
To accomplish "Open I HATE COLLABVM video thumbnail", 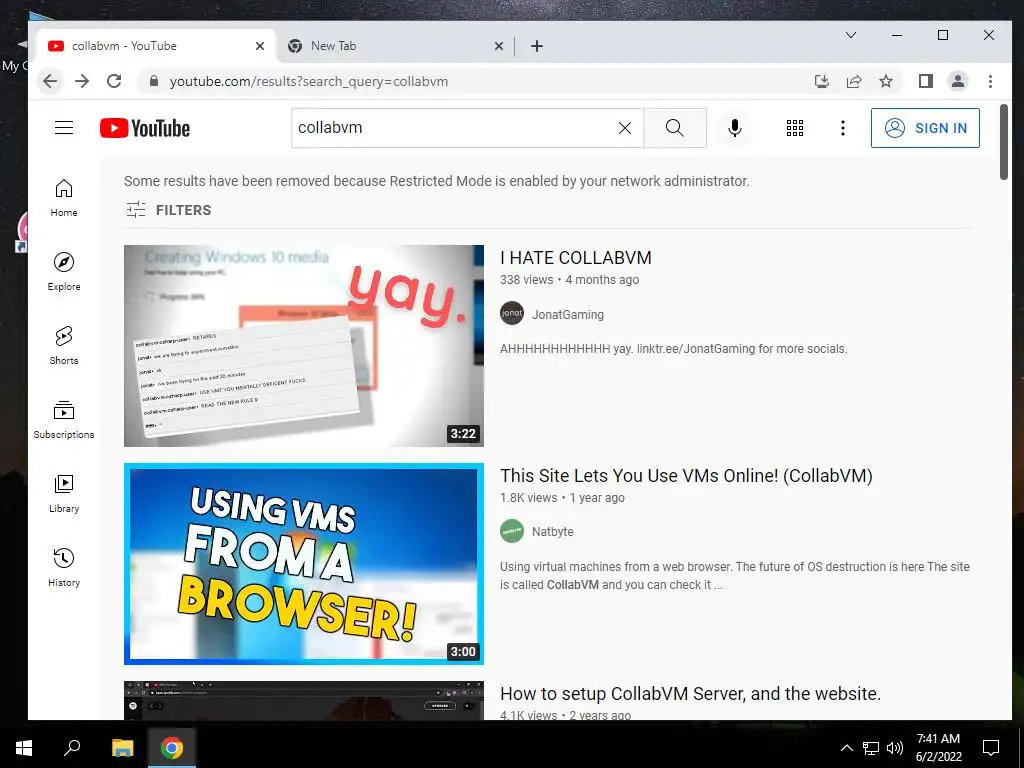I will click(304, 346).
